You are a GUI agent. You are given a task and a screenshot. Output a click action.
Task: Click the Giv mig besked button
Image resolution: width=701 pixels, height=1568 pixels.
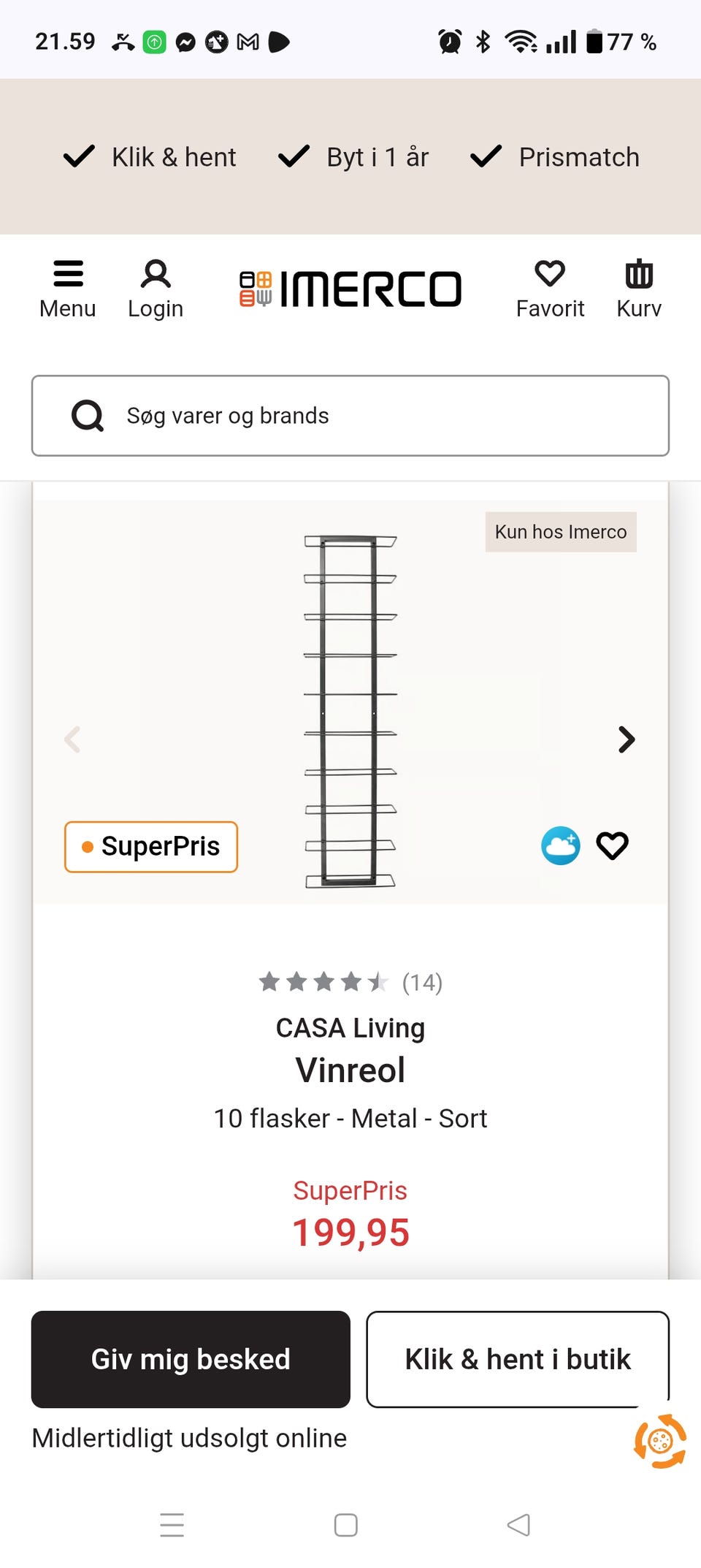191,1359
